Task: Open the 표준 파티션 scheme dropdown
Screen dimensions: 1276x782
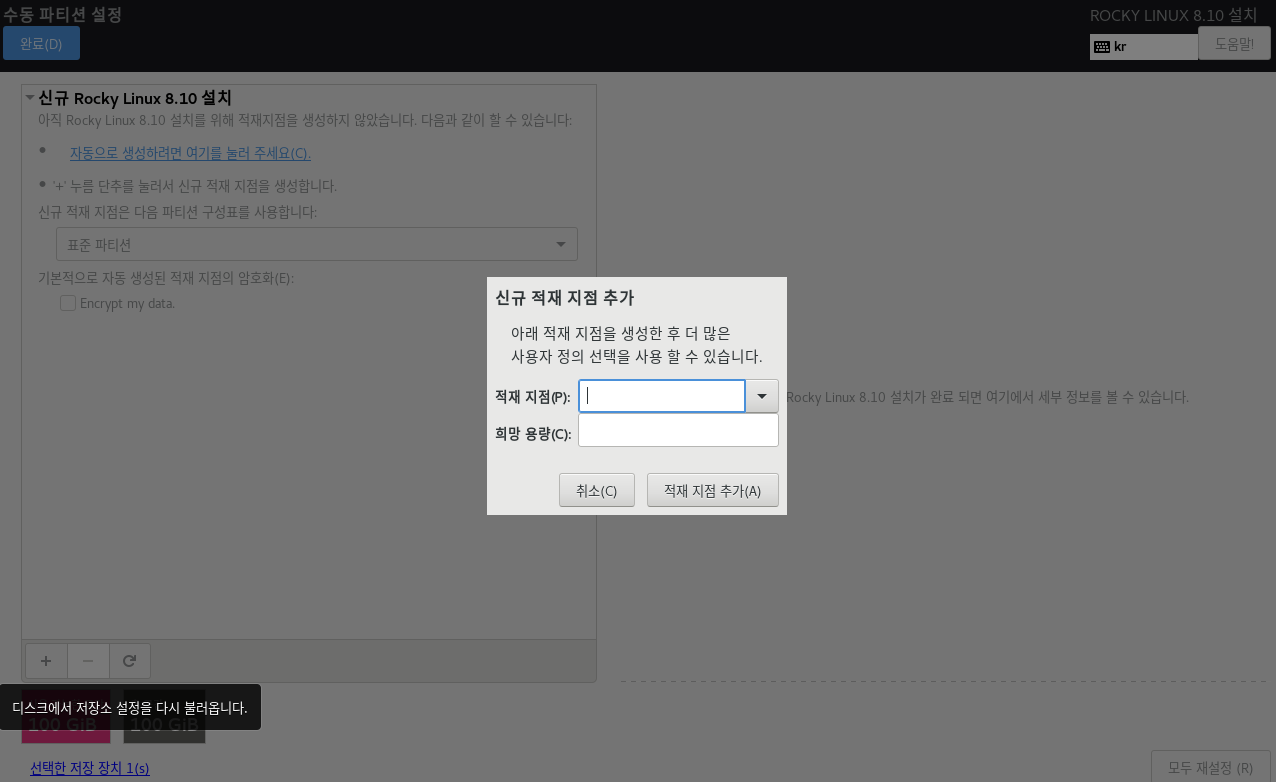Action: [x=317, y=244]
